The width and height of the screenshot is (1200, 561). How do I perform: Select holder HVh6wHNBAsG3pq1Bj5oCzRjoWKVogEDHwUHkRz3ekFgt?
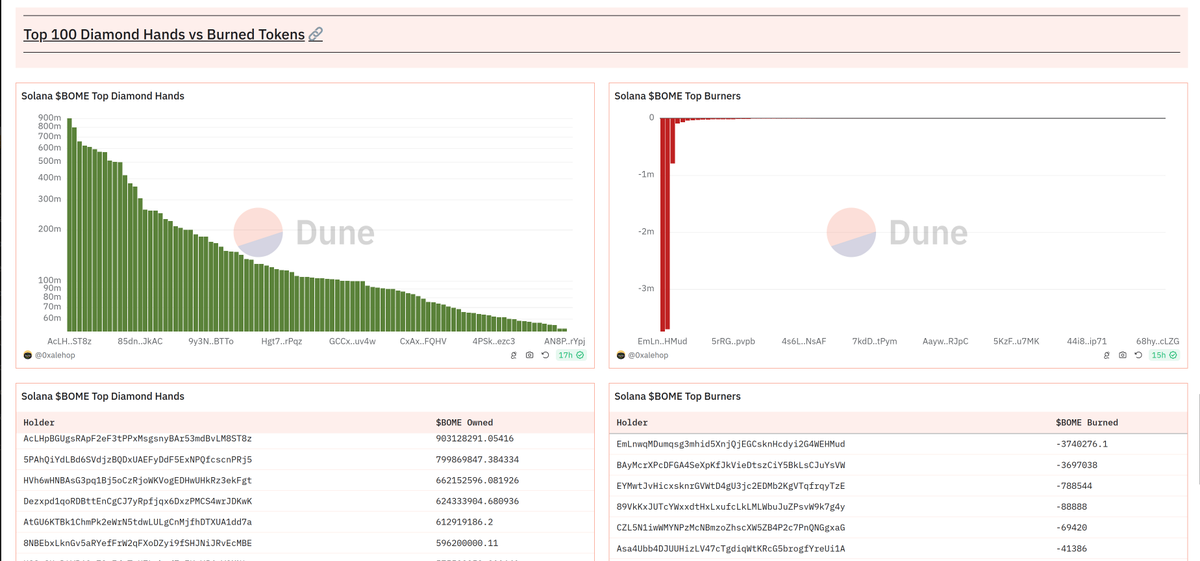point(137,480)
